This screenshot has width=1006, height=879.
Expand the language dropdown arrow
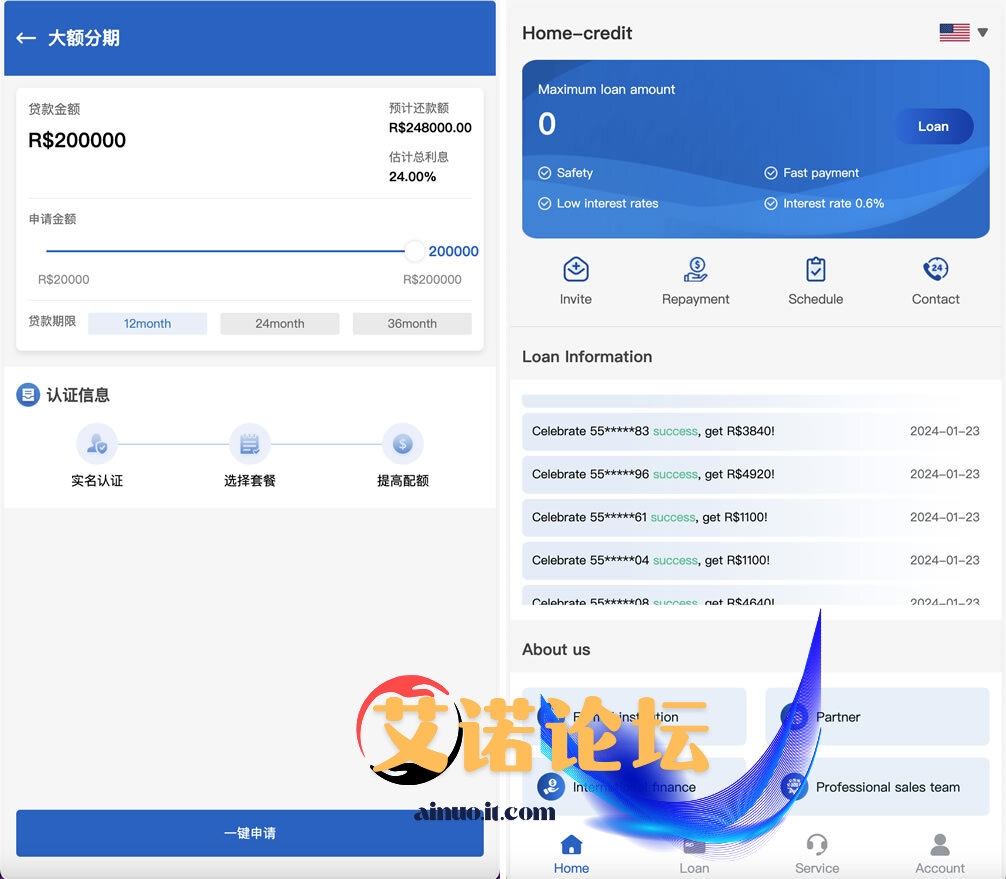tap(982, 32)
